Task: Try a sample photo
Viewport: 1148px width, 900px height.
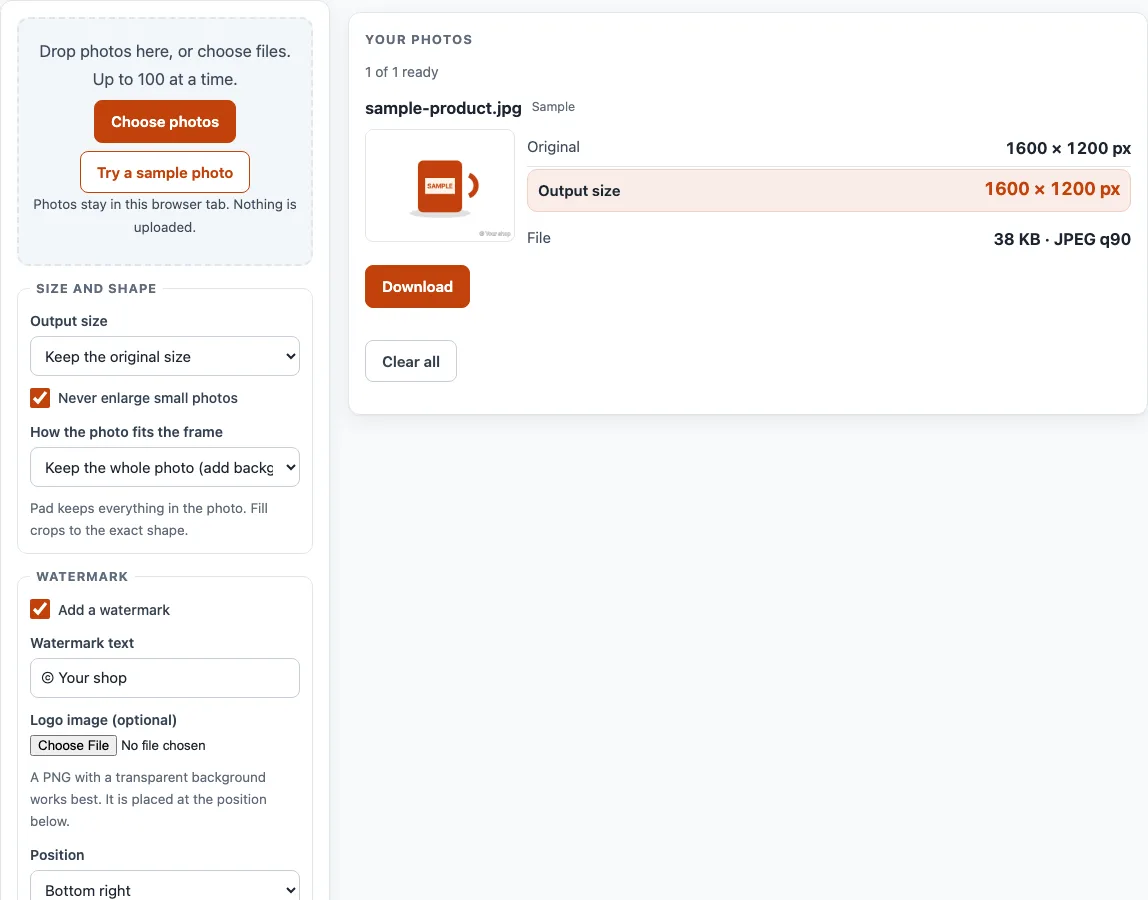Action: pyautogui.click(x=165, y=172)
